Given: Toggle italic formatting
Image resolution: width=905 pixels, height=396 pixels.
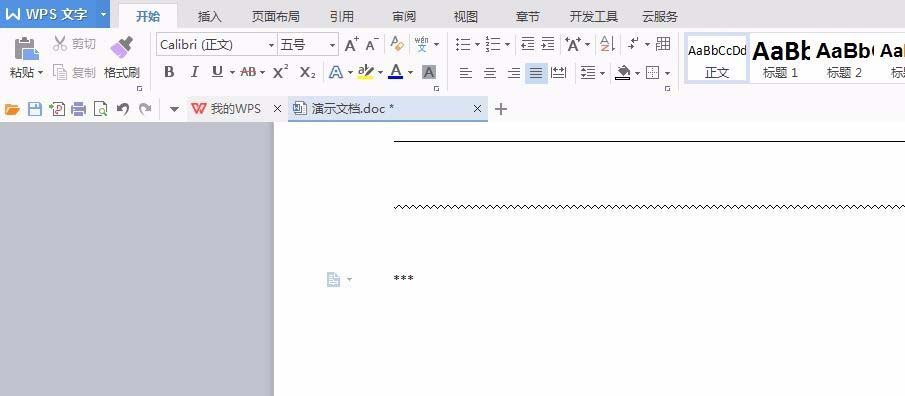Looking at the screenshot, I should [x=195, y=72].
